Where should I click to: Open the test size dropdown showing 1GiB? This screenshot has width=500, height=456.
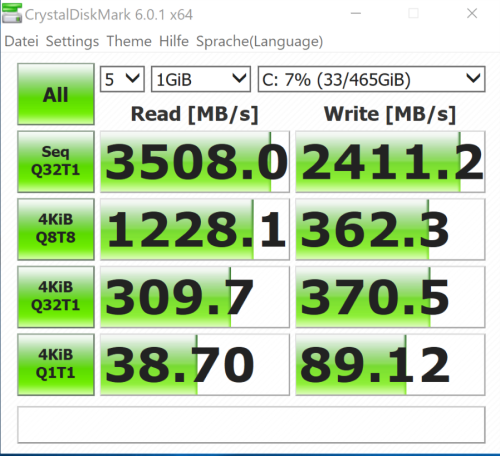pos(201,79)
